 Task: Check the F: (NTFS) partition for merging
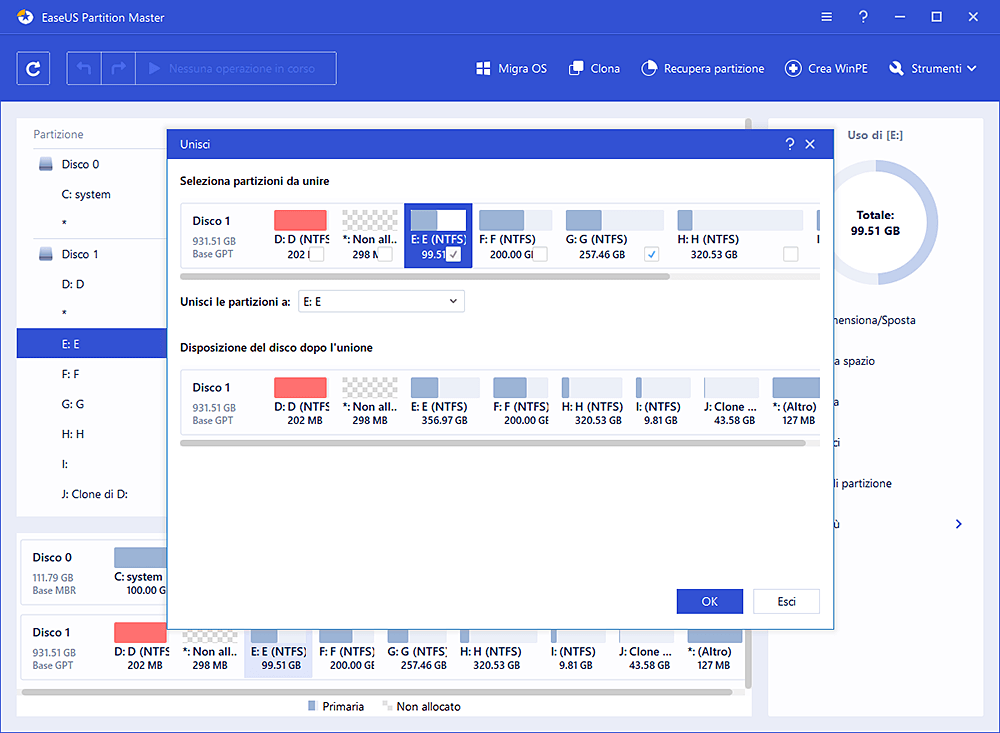tap(541, 253)
